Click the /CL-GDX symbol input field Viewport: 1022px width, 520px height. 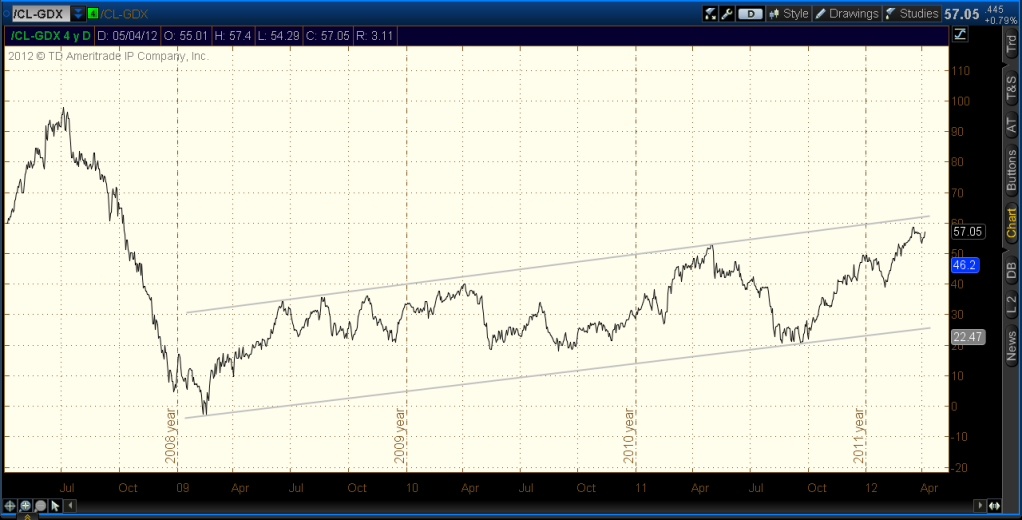pyautogui.click(x=38, y=14)
